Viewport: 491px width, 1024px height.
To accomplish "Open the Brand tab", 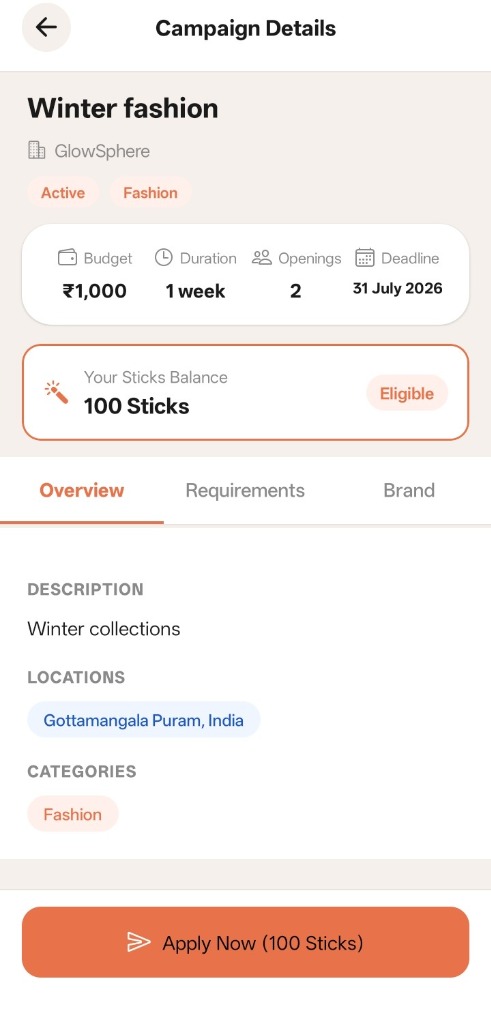I will point(409,490).
